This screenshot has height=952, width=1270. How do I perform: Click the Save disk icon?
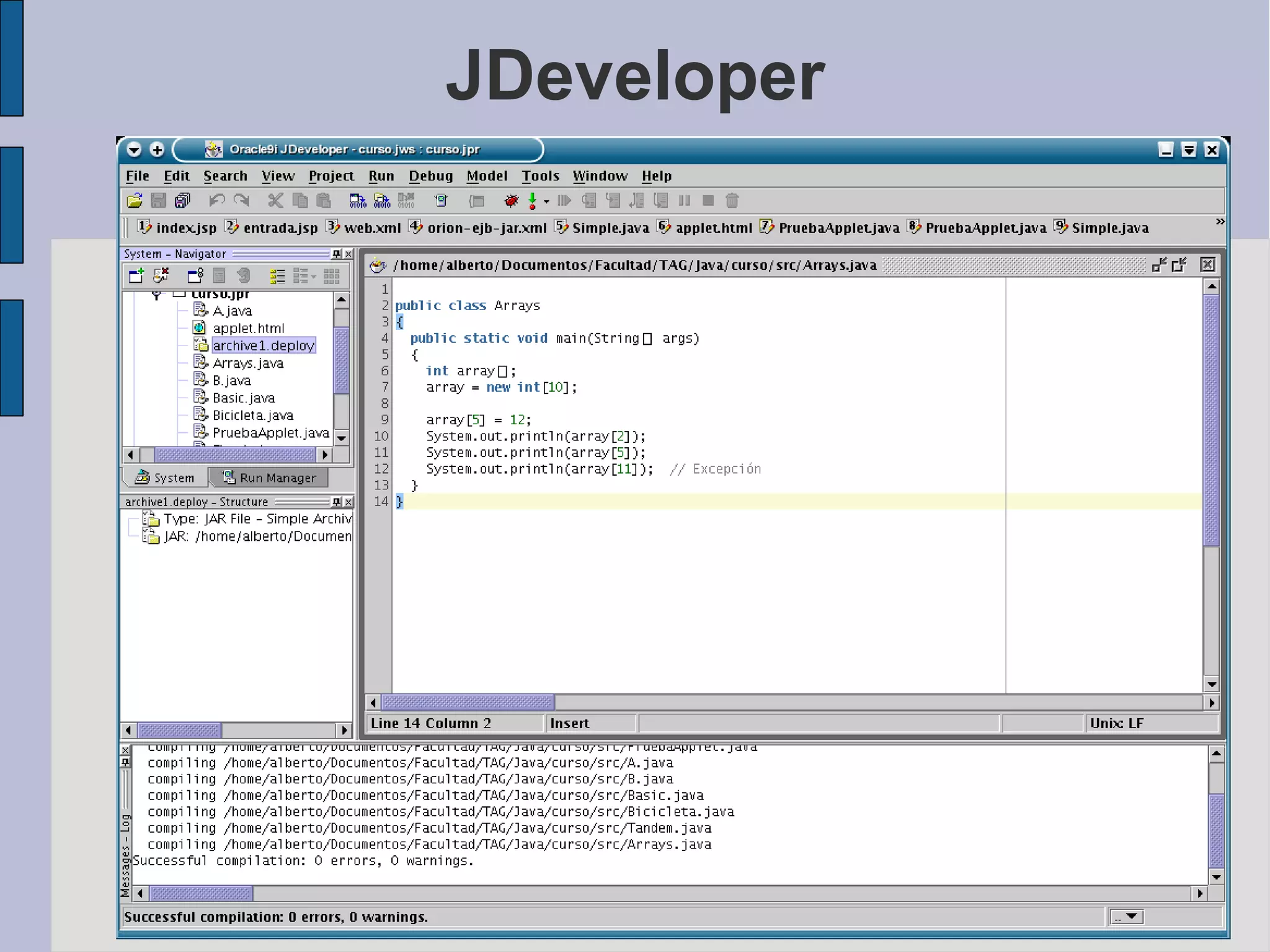pyautogui.click(x=159, y=200)
